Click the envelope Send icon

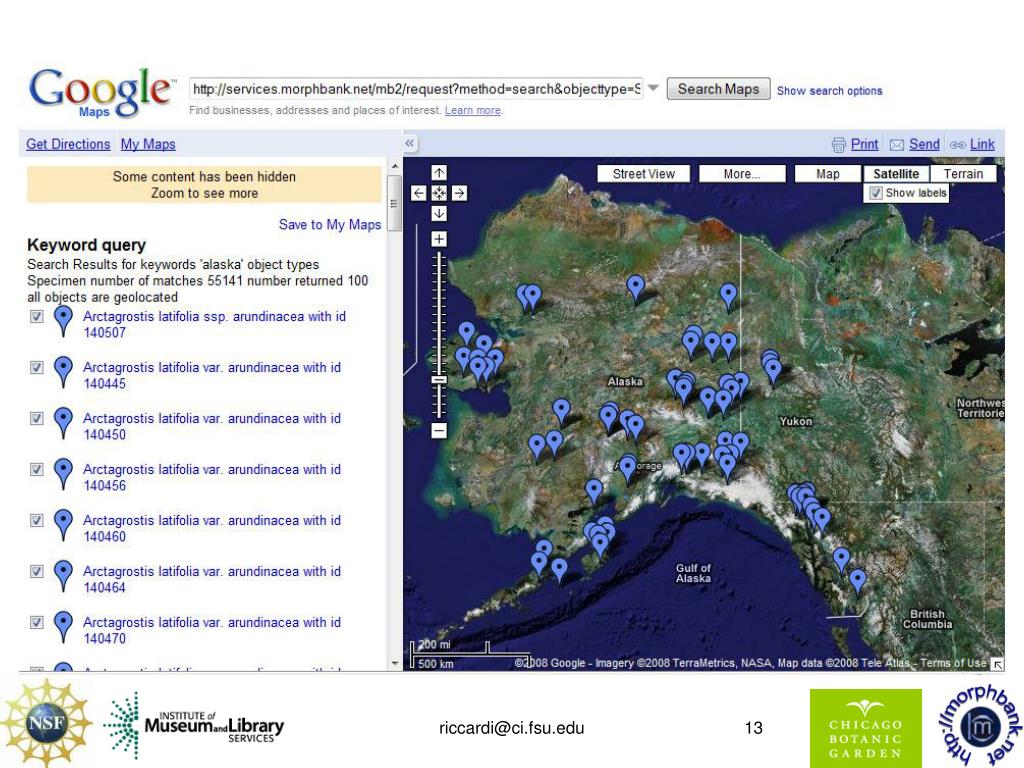tap(897, 145)
